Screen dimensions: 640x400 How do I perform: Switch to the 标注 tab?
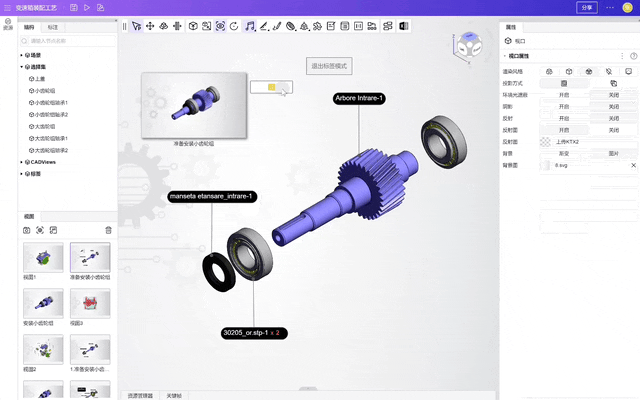[x=52, y=27]
